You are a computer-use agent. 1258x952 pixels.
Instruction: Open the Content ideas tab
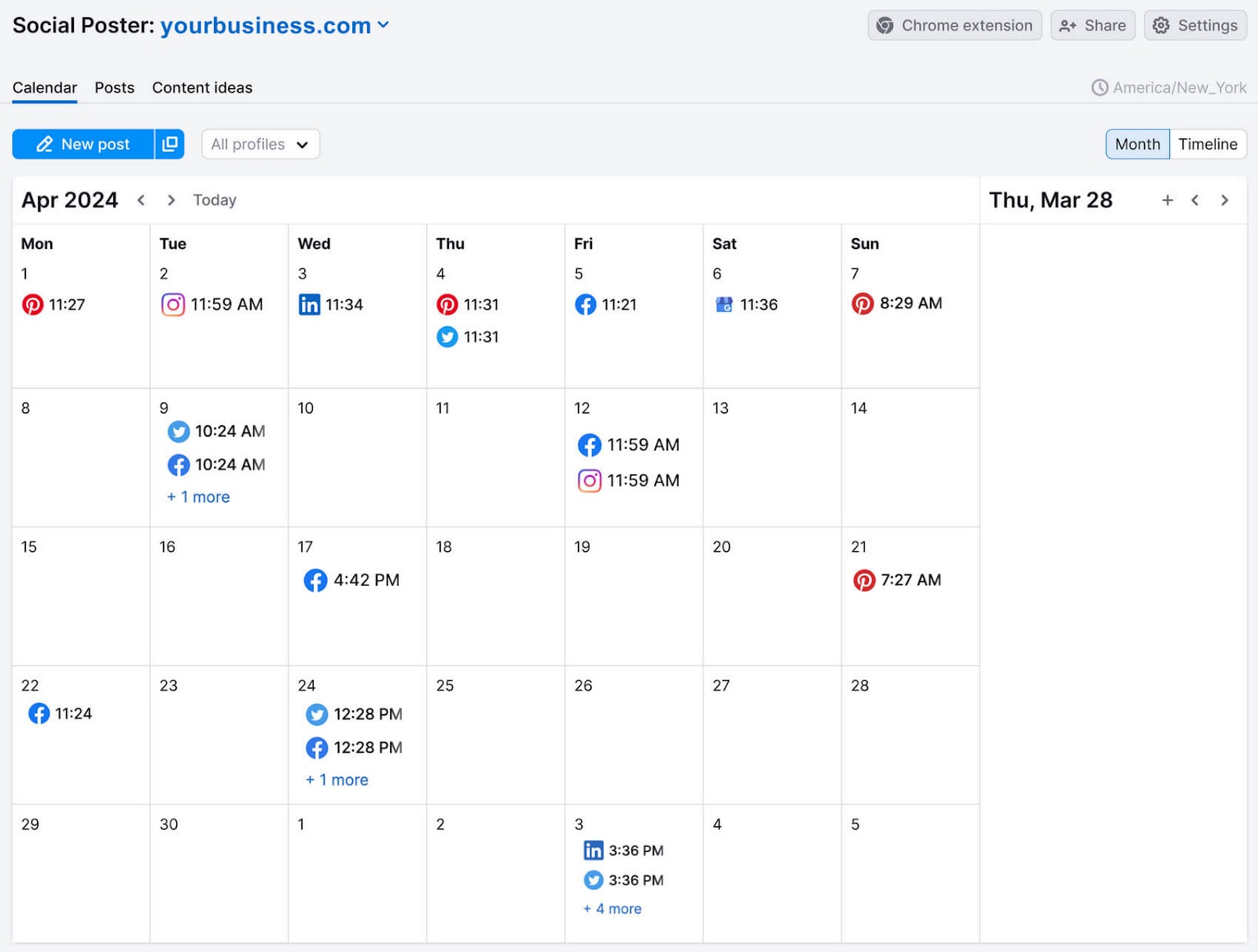tap(202, 87)
